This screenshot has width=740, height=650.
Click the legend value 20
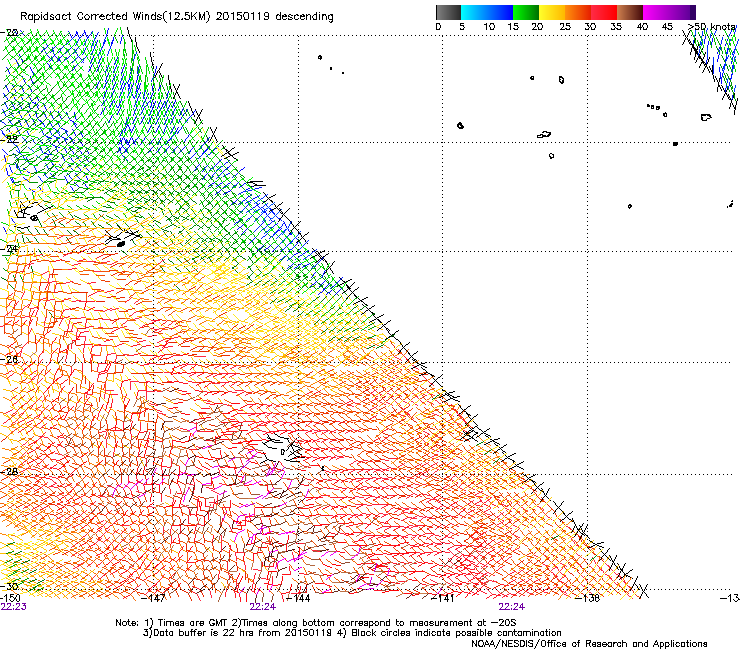pyautogui.click(x=538, y=27)
